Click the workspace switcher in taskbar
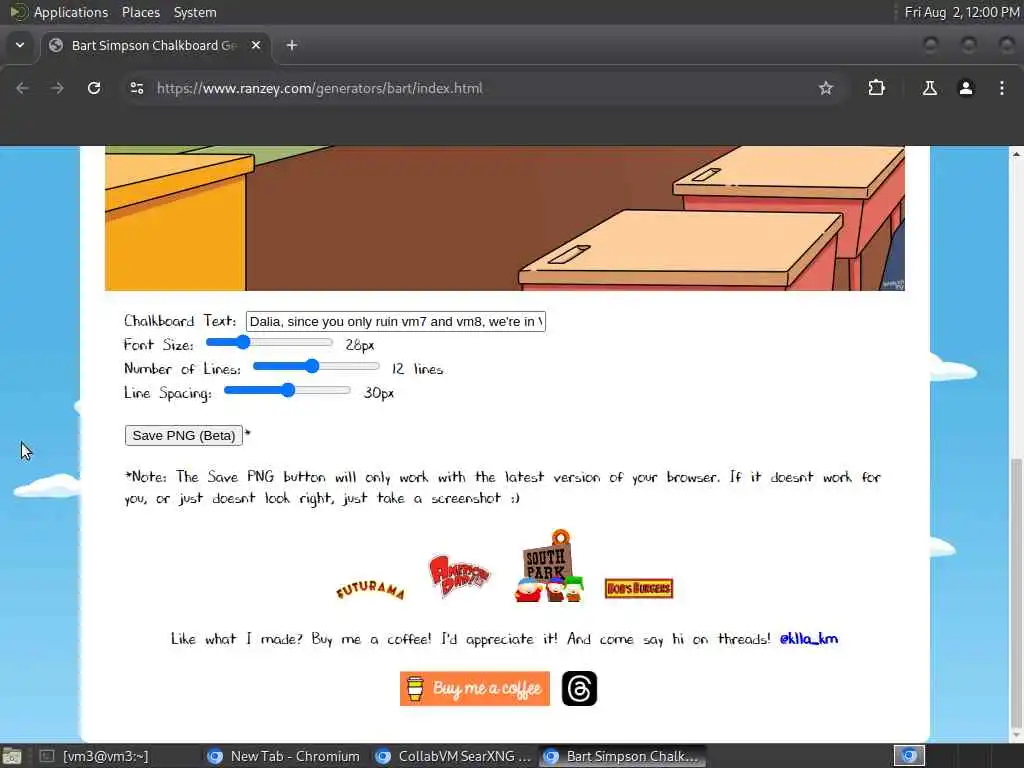Viewport: 1024px width, 768px height. click(x=909, y=756)
